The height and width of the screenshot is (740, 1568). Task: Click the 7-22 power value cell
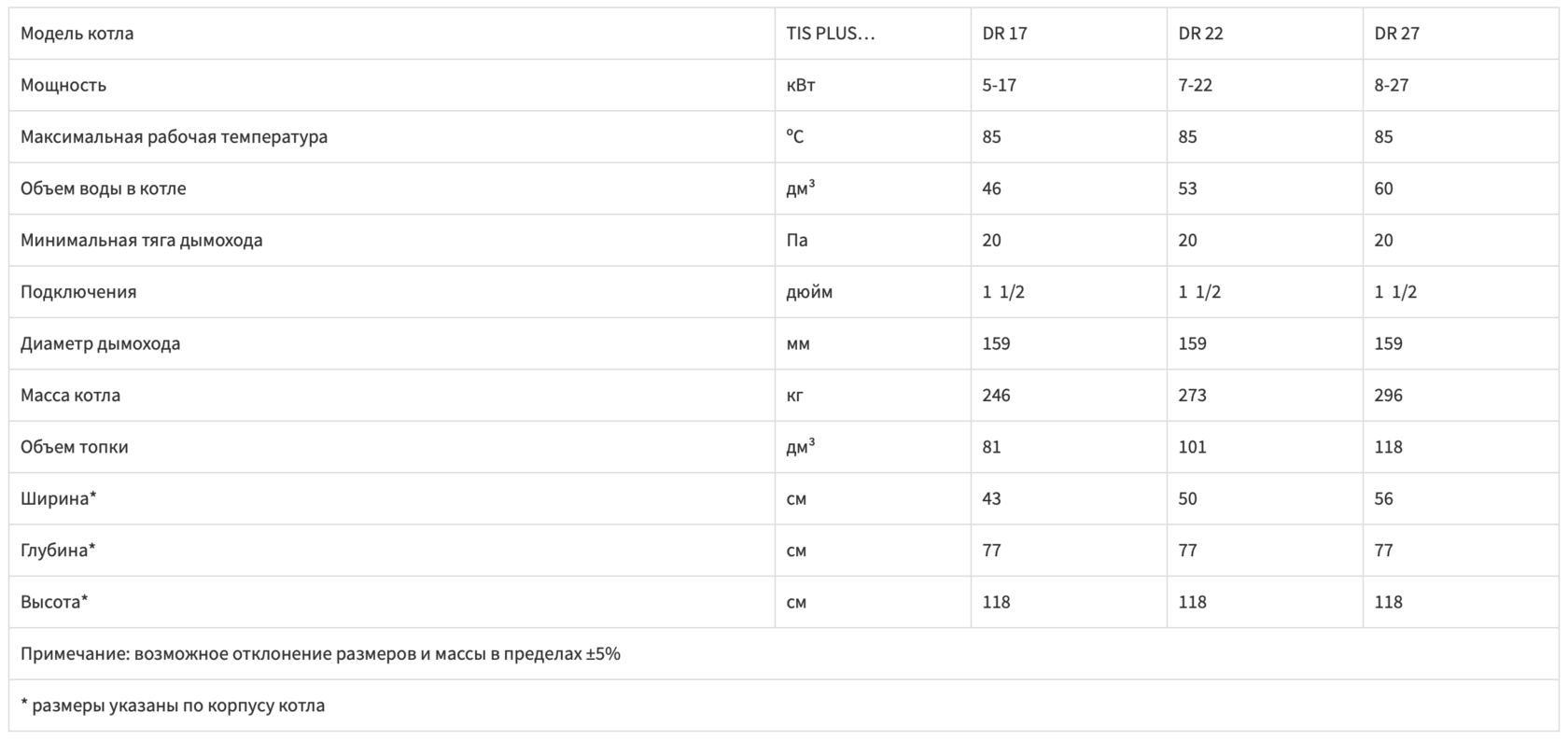[x=1195, y=85]
